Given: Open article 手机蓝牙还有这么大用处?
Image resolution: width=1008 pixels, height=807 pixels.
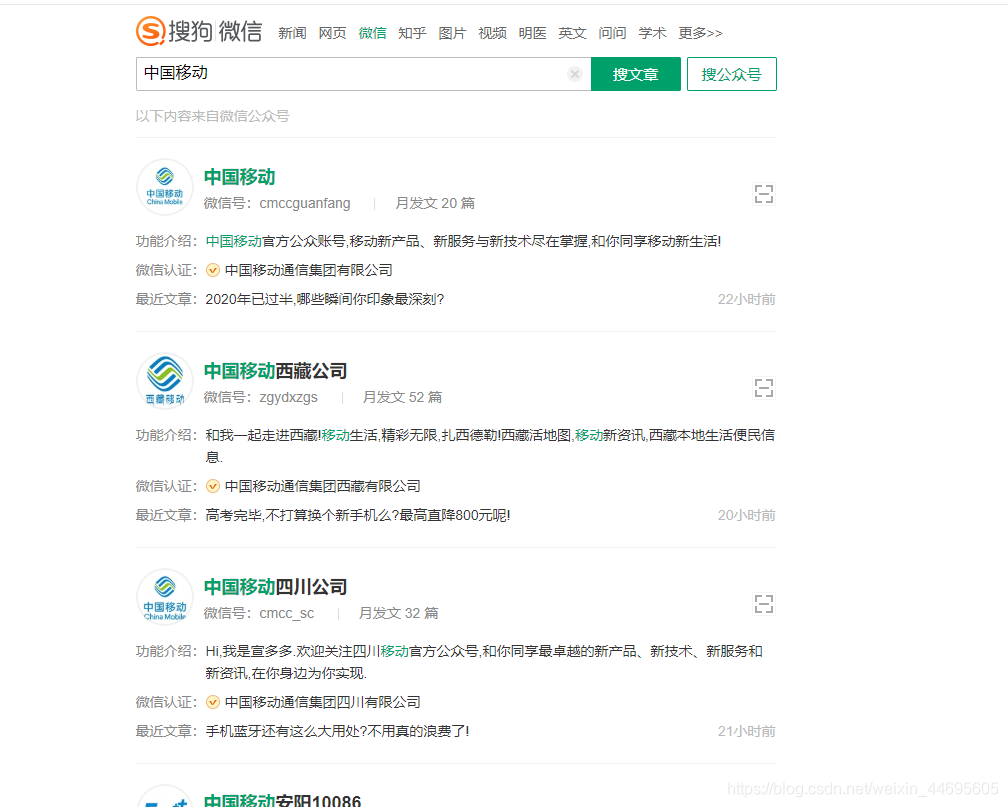Looking at the screenshot, I should 337,731.
